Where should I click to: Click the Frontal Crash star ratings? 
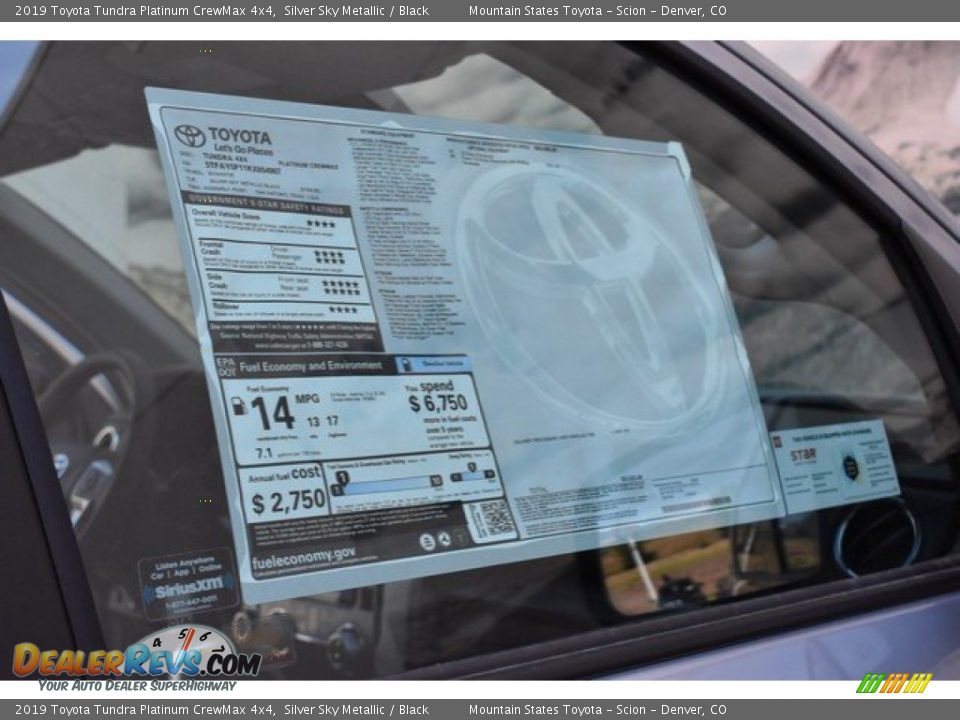329,256
